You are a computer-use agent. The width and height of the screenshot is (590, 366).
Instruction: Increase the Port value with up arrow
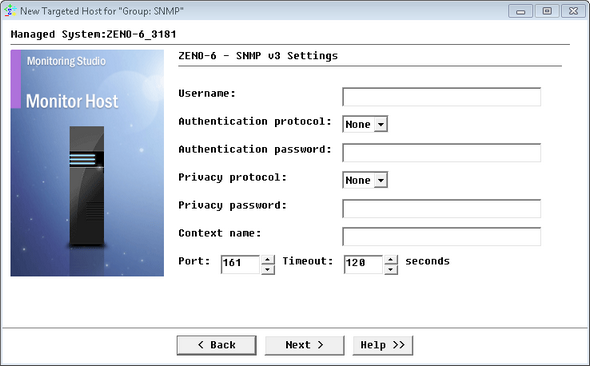click(268, 260)
